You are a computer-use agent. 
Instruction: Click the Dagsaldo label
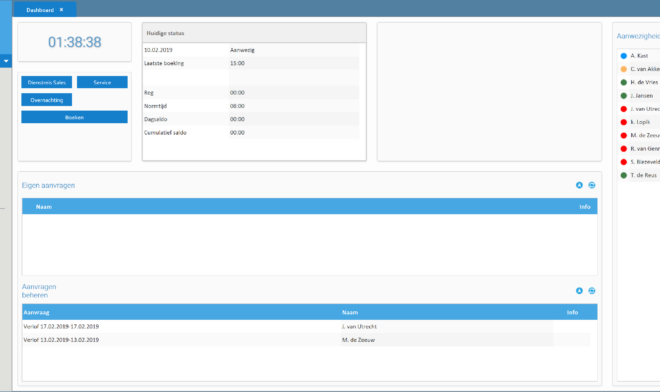[155, 119]
